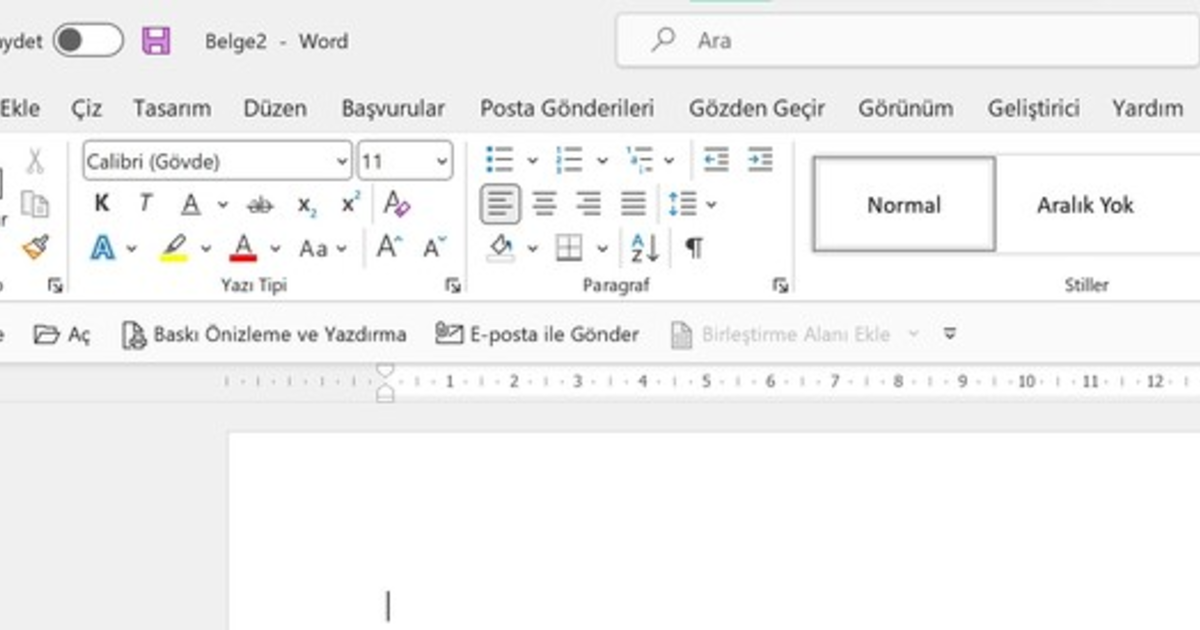The width and height of the screenshot is (1200, 630).
Task: Click the center alignment icon
Action: [x=544, y=203]
